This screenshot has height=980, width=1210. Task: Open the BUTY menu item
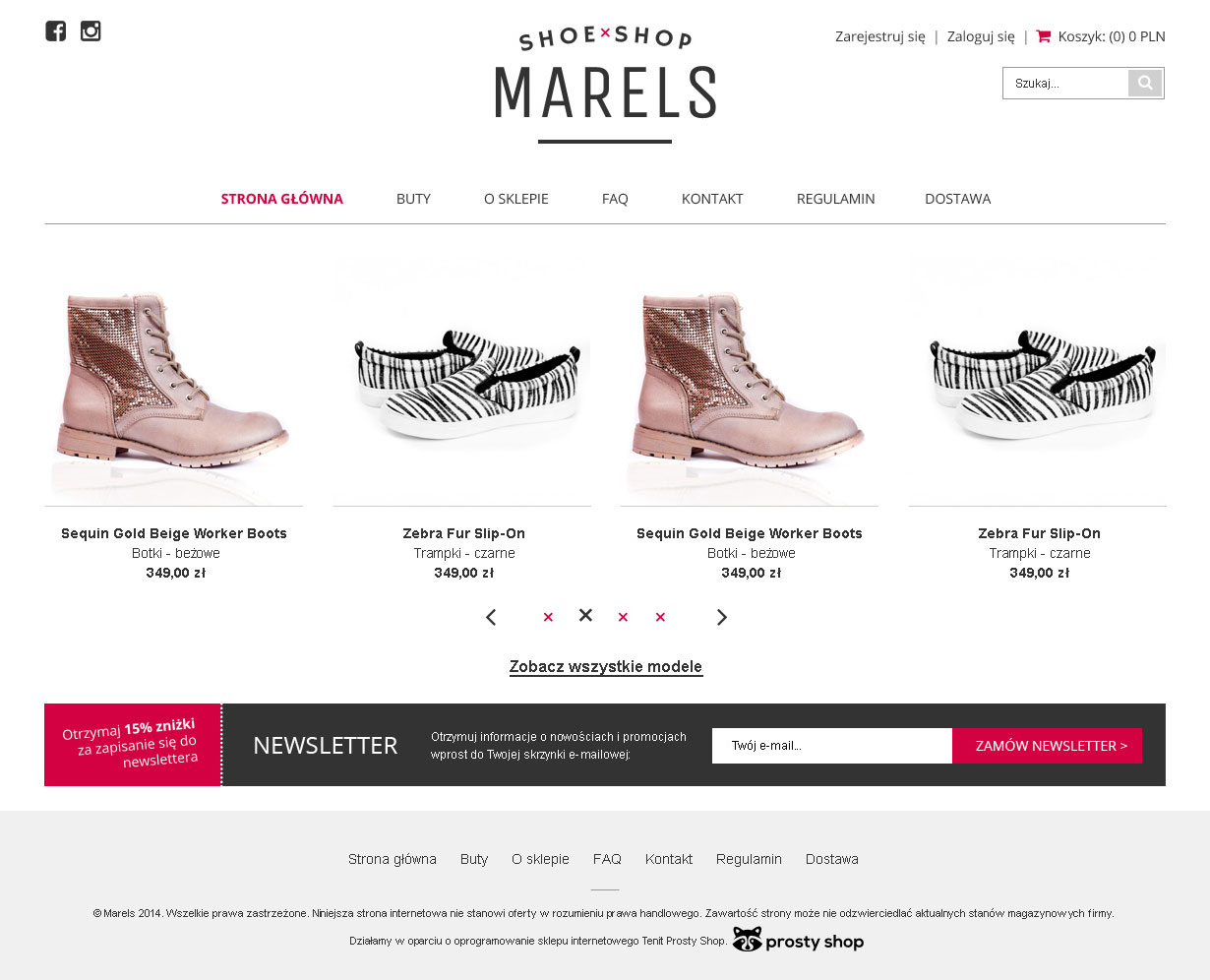[413, 199]
